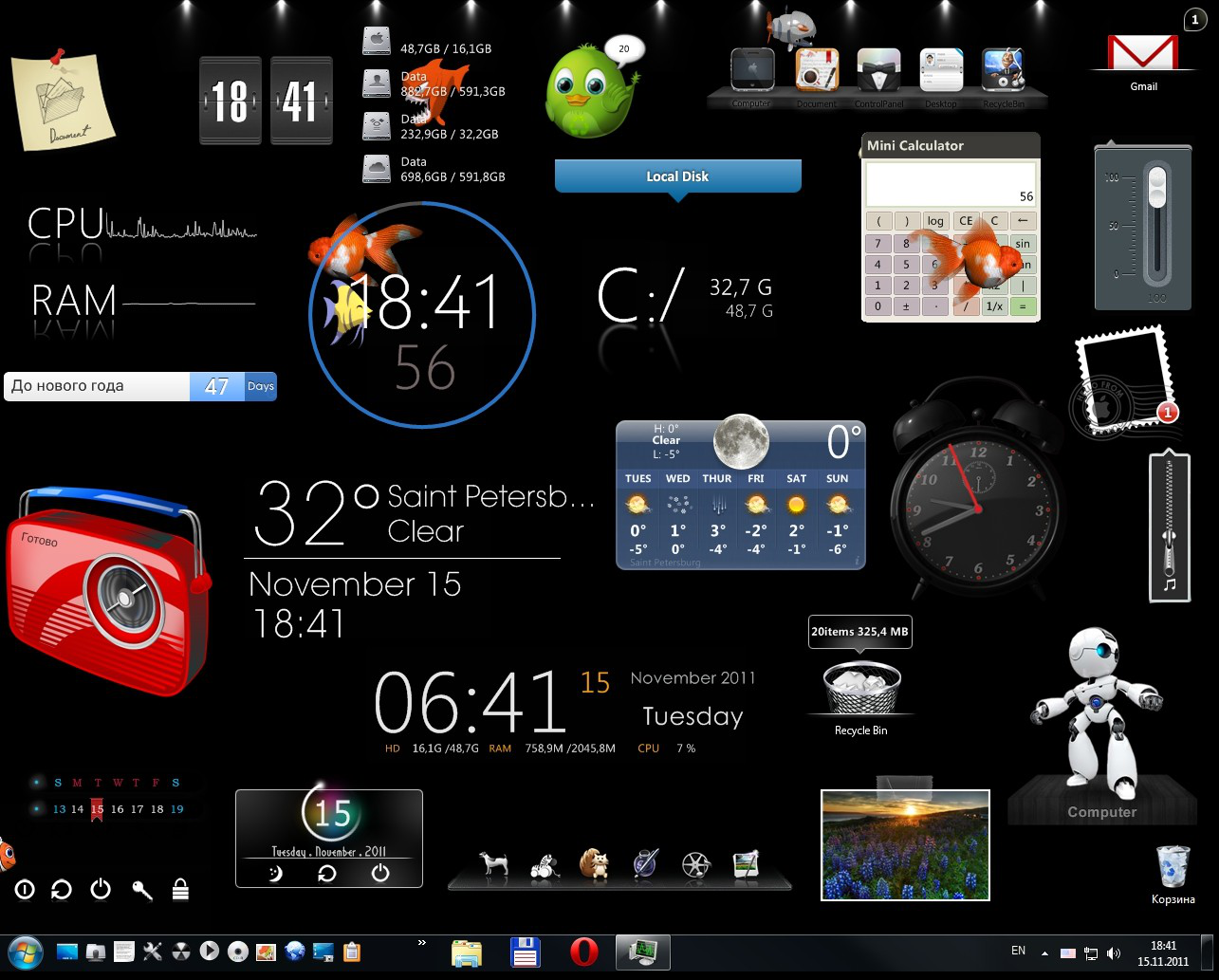This screenshot has width=1219, height=980.
Task: Click the До нового года countdown widget
Action: point(140,386)
